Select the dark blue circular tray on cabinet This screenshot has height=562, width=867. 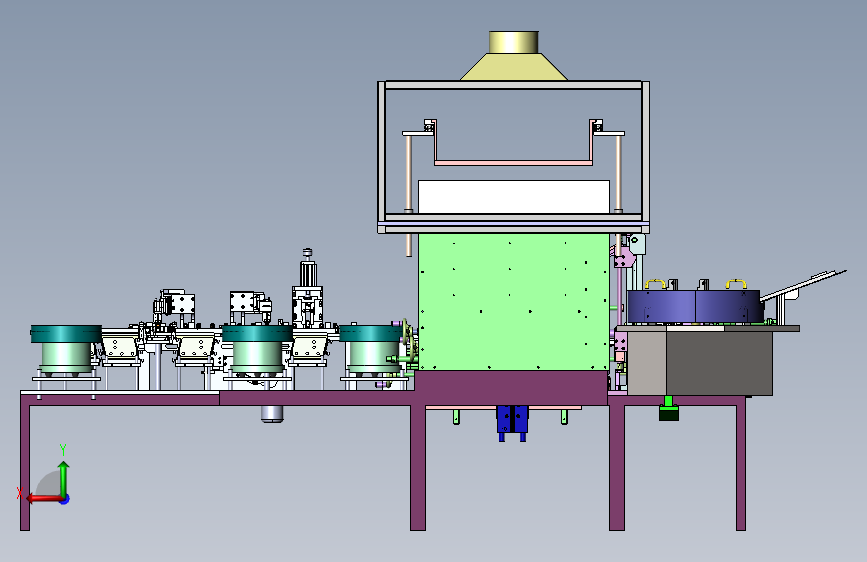click(x=696, y=306)
